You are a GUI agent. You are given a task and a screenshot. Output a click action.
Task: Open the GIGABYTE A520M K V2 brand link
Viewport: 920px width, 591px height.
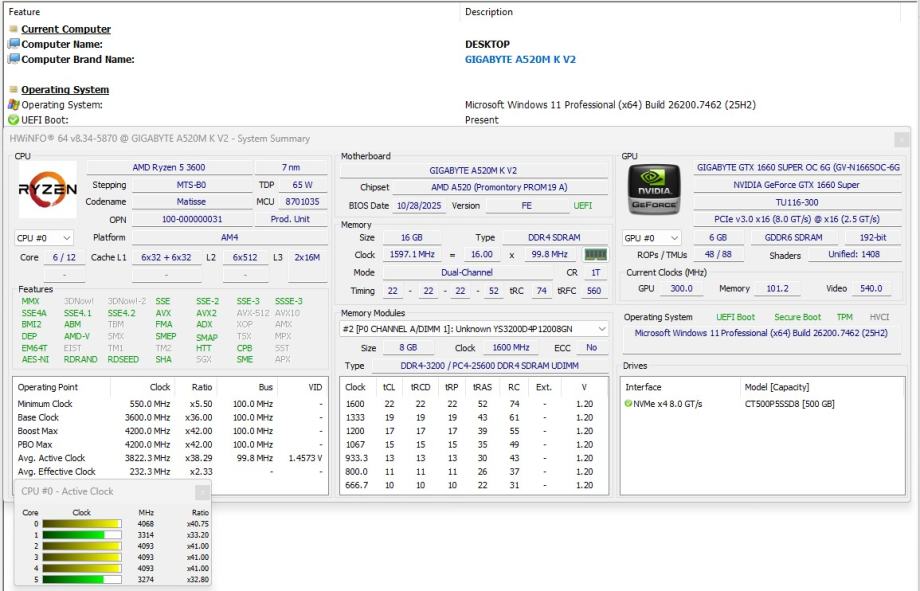(x=520, y=59)
